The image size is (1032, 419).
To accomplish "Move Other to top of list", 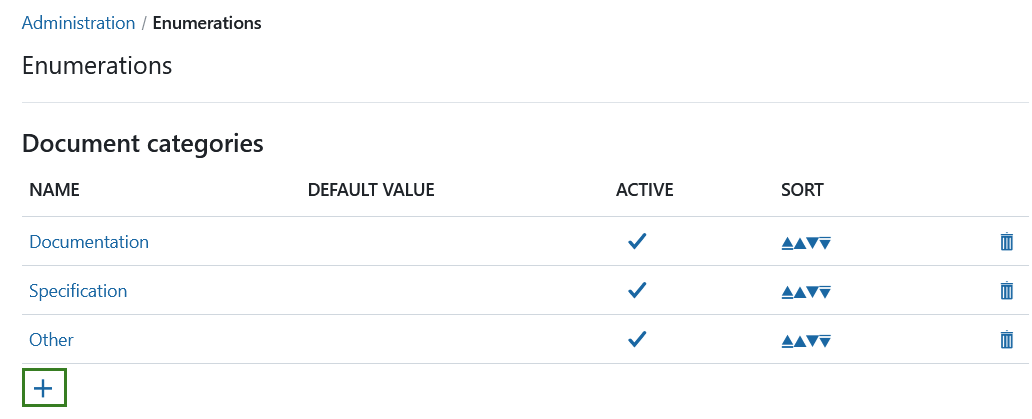I will pos(787,341).
